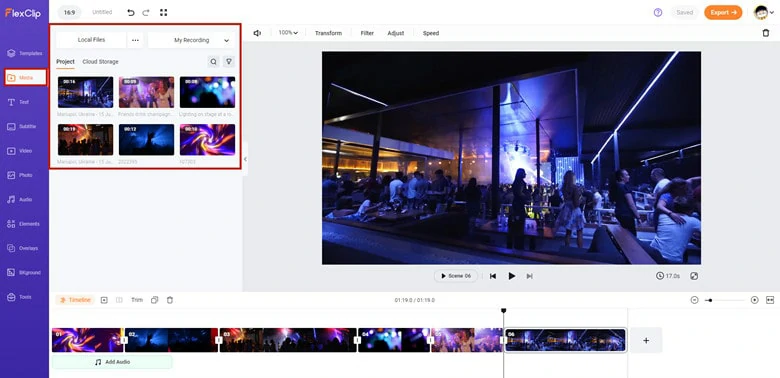Open the Templates sidebar panel
This screenshot has width=780, height=378.
pyautogui.click(x=24, y=53)
